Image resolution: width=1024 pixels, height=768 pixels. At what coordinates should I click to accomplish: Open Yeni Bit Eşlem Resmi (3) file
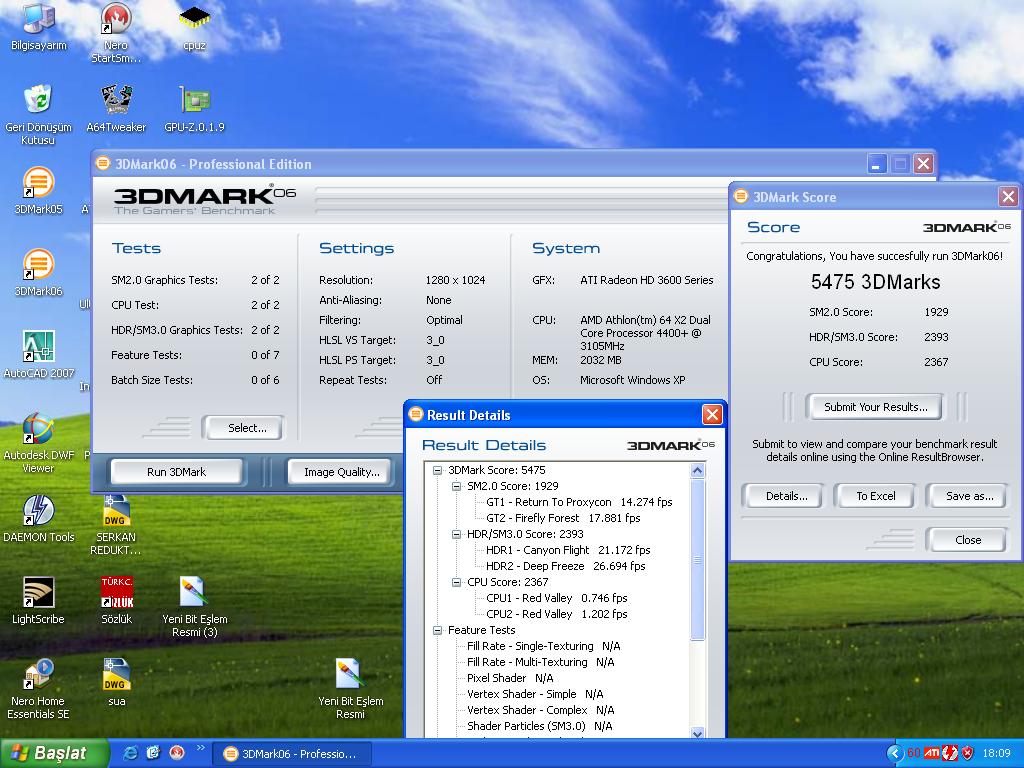point(195,607)
